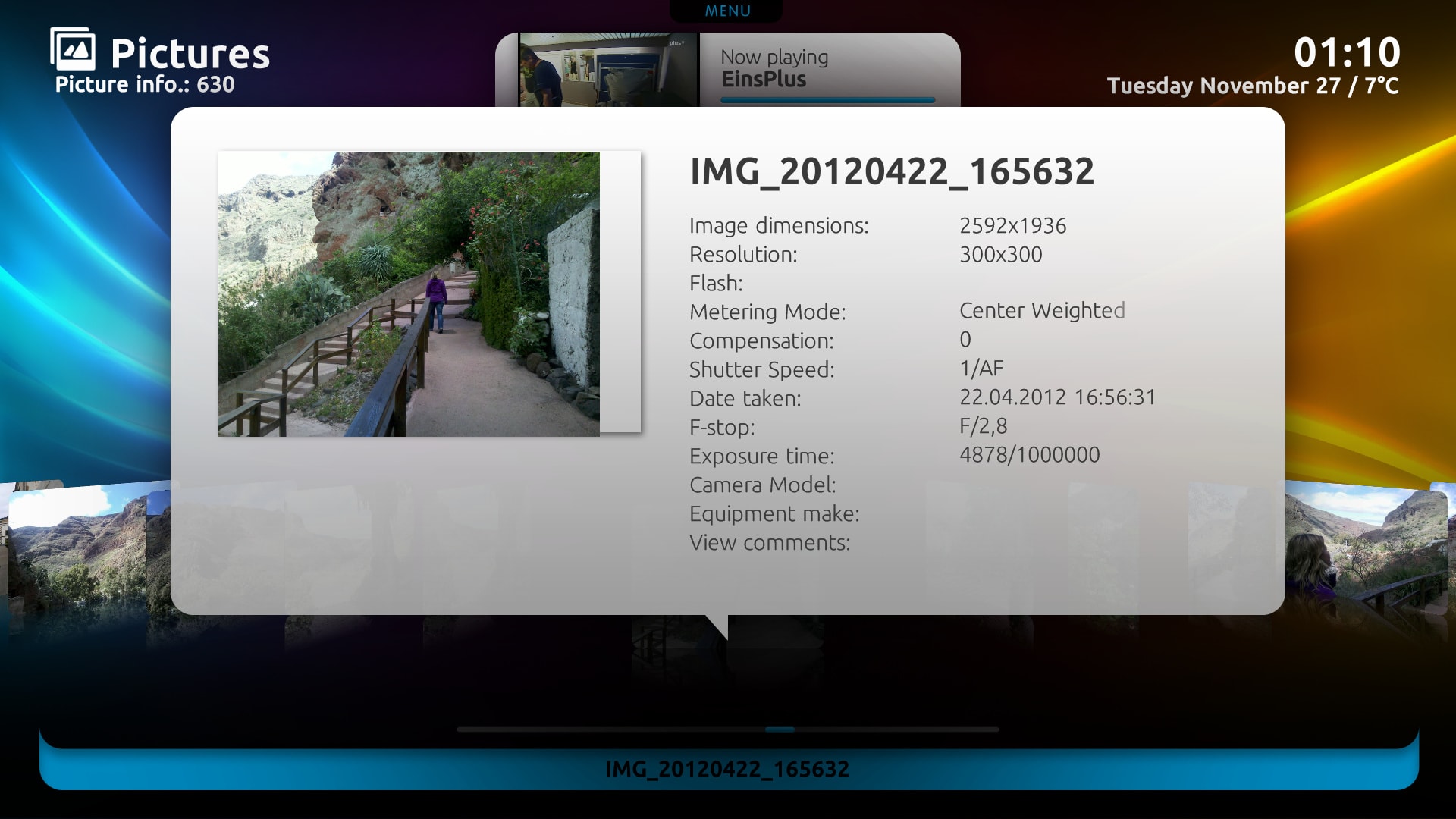Click the Tuesday November 27 date text
The height and width of the screenshot is (819, 1456).
click(x=1223, y=86)
